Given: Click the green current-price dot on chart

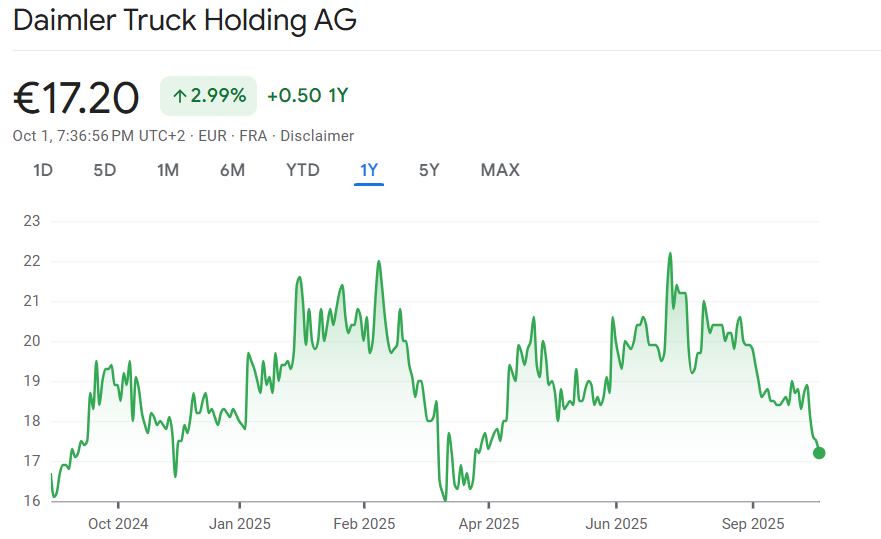Looking at the screenshot, I should pos(820,453).
